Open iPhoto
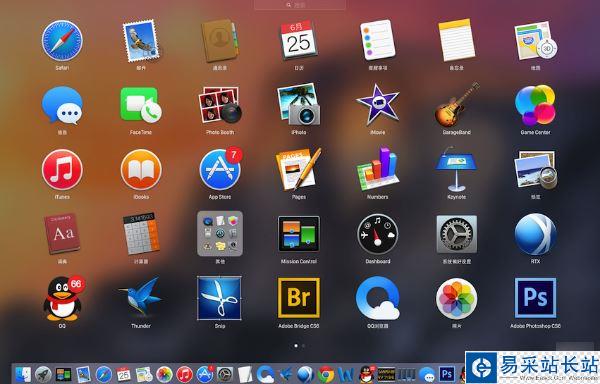This screenshot has height=384, width=600. click(x=299, y=105)
